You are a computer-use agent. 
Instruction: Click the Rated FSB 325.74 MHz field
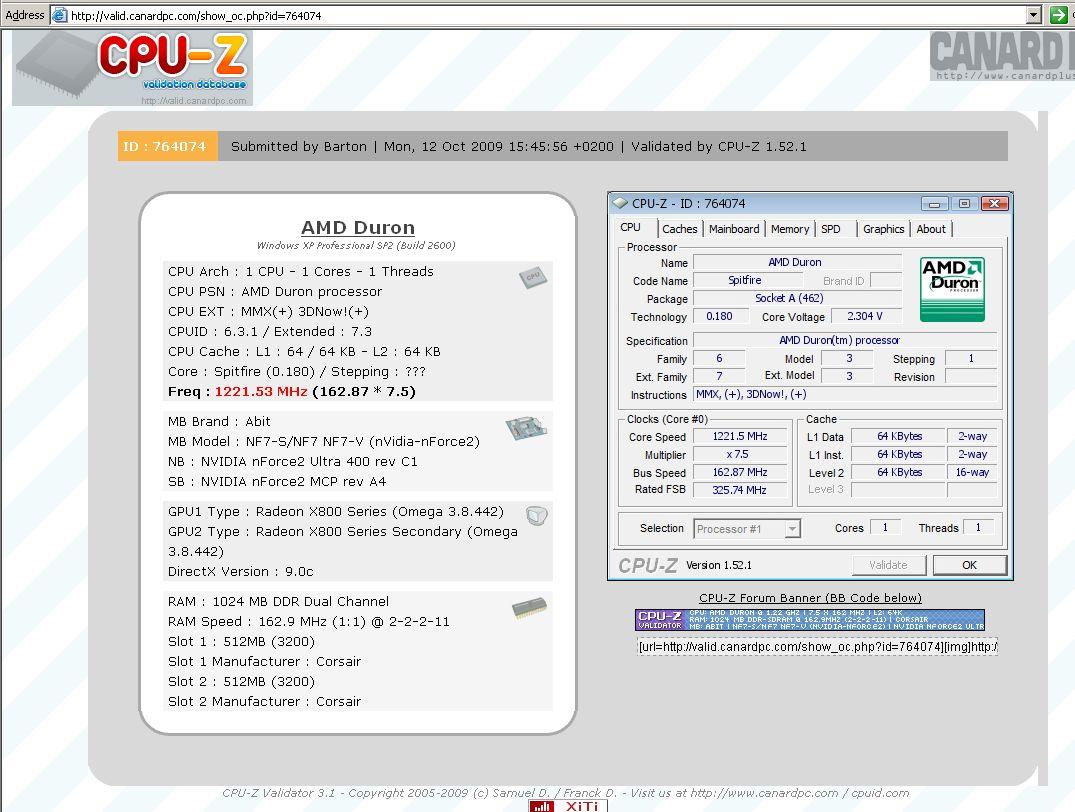pyautogui.click(x=740, y=490)
